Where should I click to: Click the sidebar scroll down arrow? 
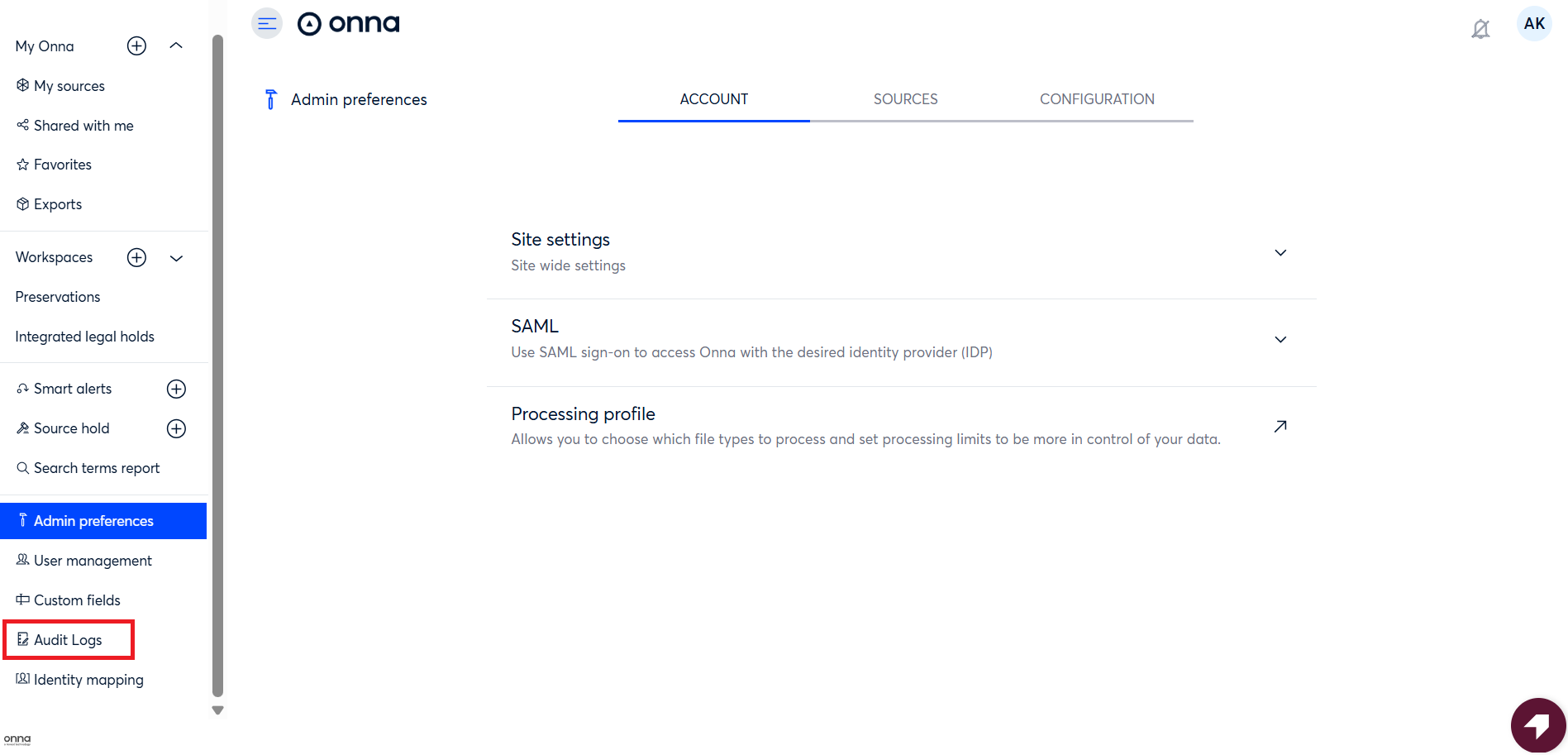click(218, 710)
